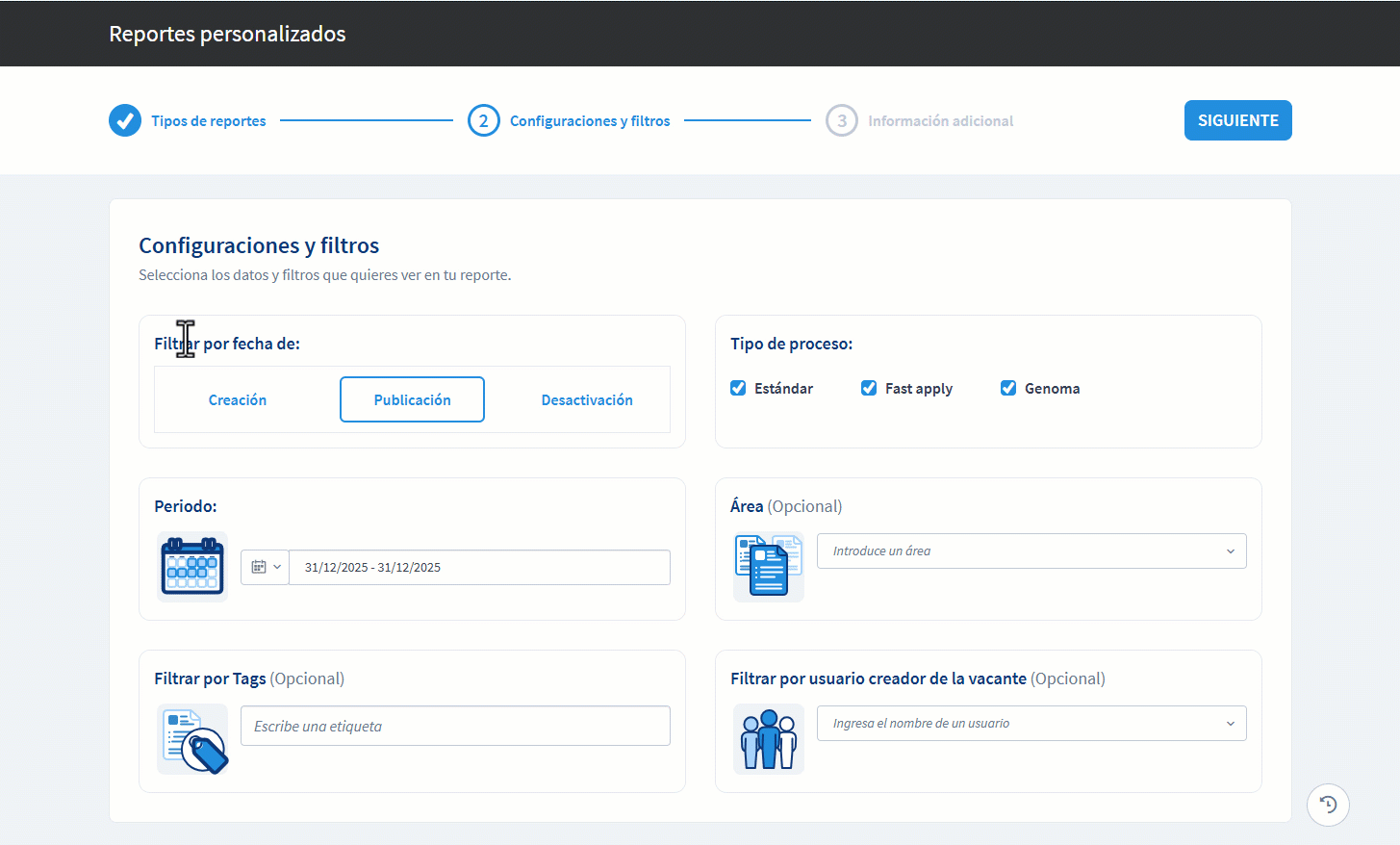Uncheck the Genoma process type
Image resolution: width=1400 pixels, height=845 pixels.
point(1007,387)
